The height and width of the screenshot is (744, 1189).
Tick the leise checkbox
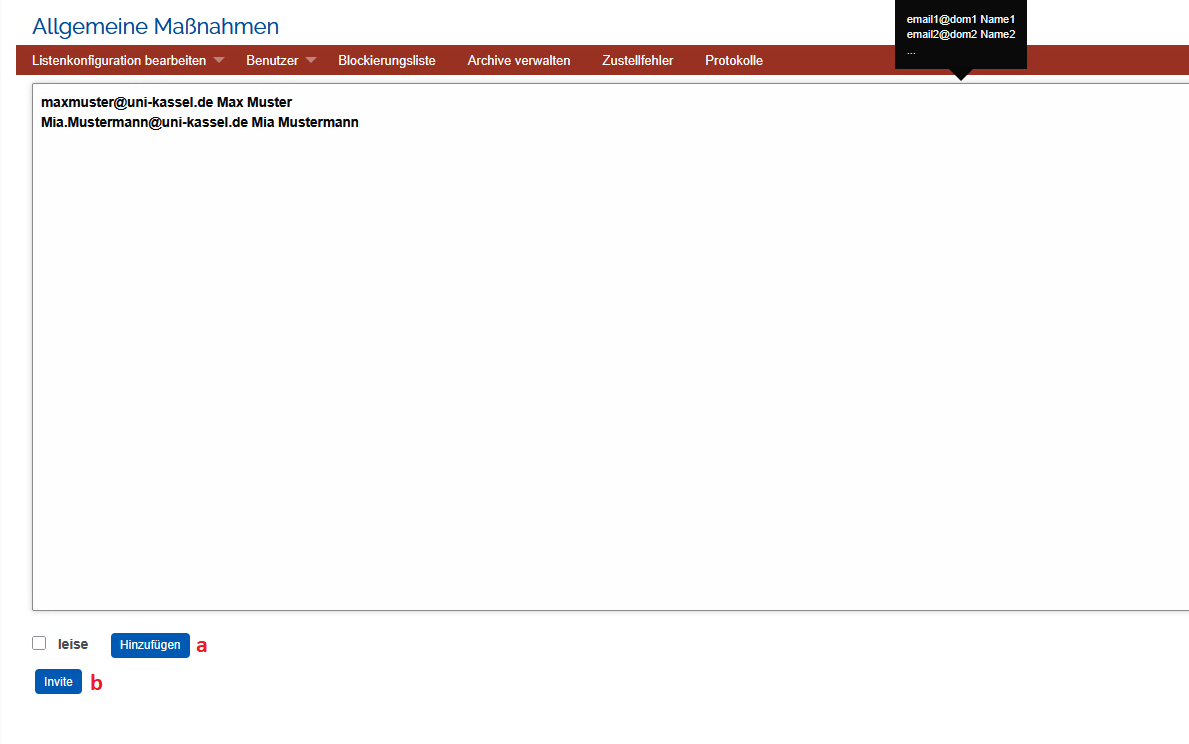coord(39,643)
